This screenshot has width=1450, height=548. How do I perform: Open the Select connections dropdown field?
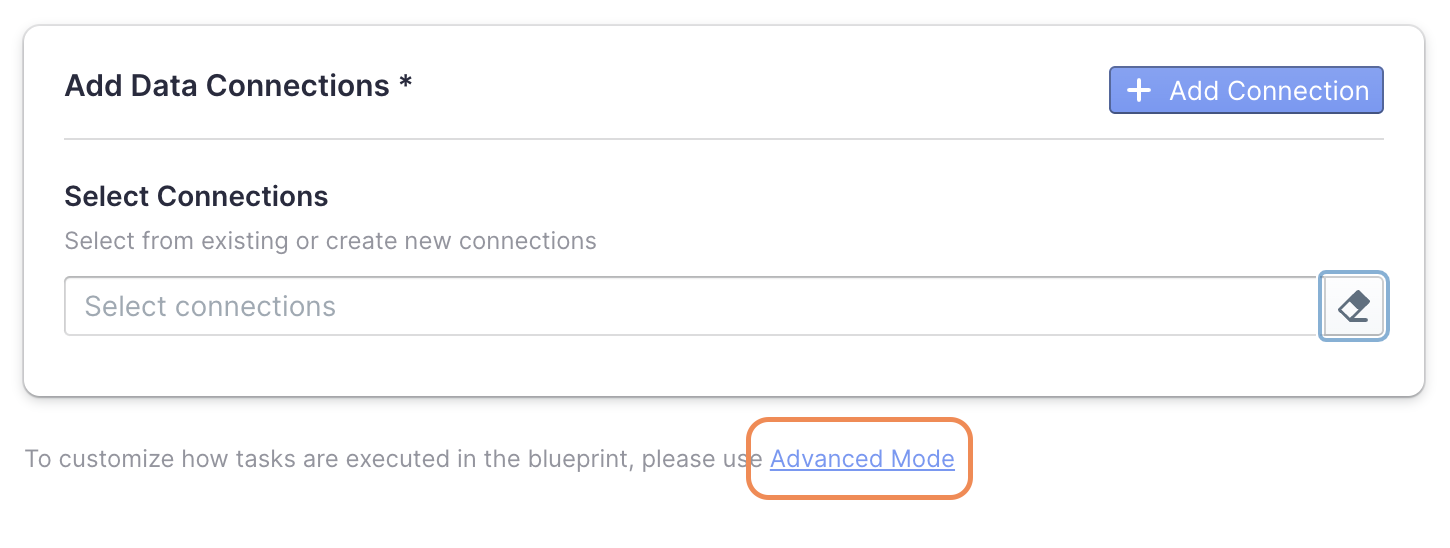pos(690,306)
